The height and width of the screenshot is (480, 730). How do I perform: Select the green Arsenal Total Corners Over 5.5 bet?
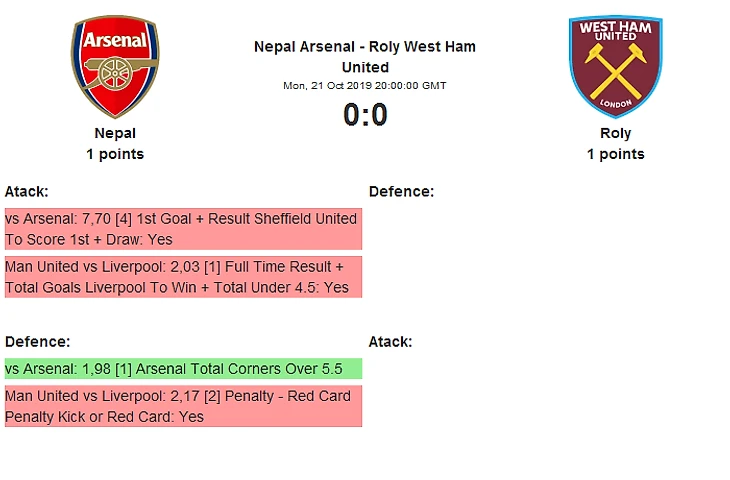(182, 369)
